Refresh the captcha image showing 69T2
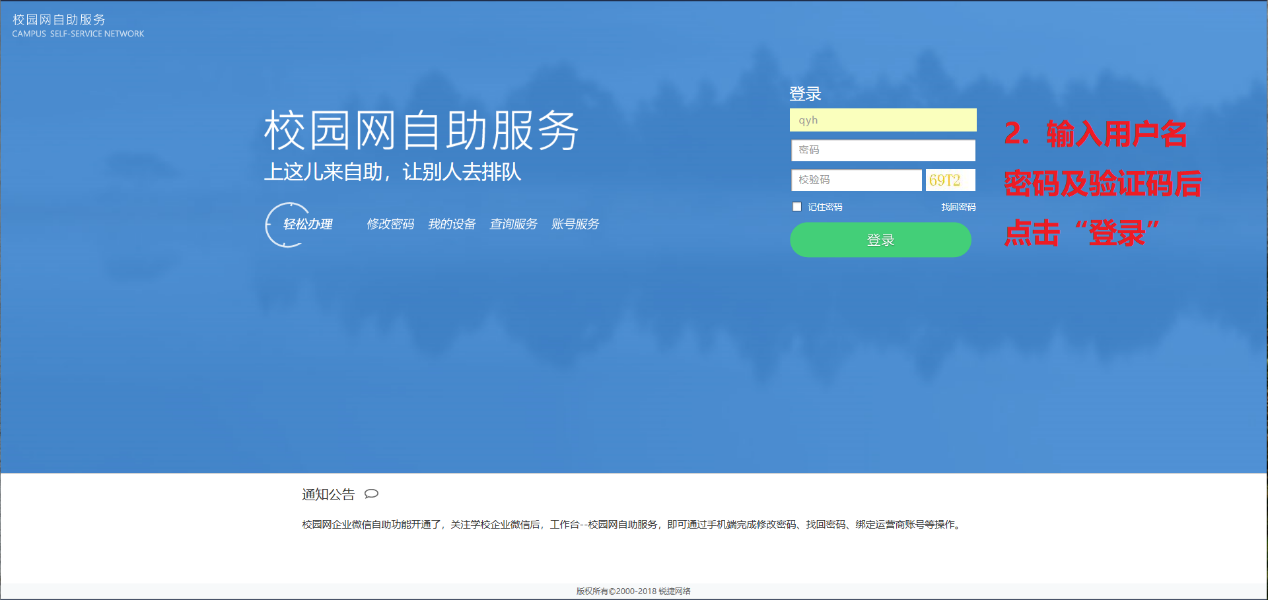 coord(949,180)
